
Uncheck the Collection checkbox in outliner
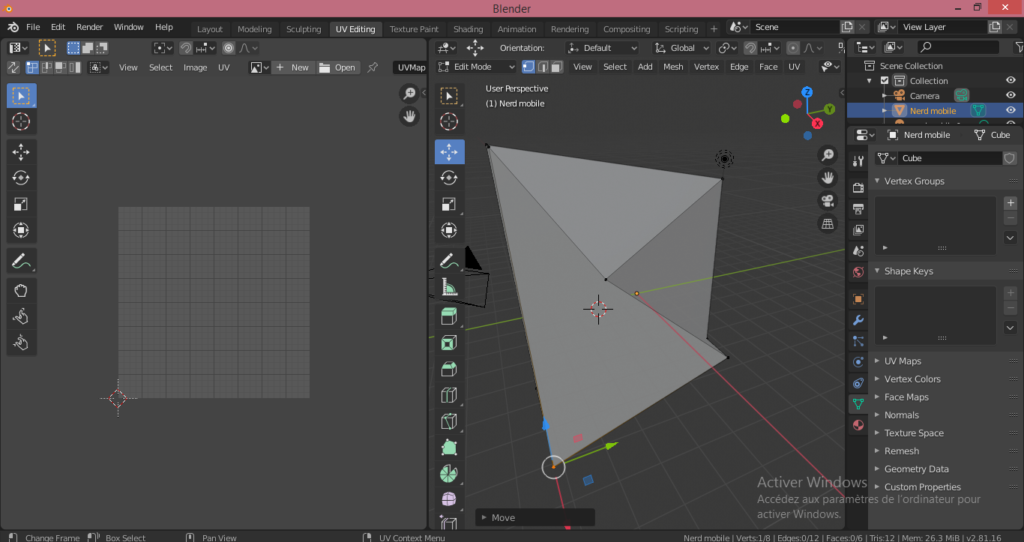(885, 81)
